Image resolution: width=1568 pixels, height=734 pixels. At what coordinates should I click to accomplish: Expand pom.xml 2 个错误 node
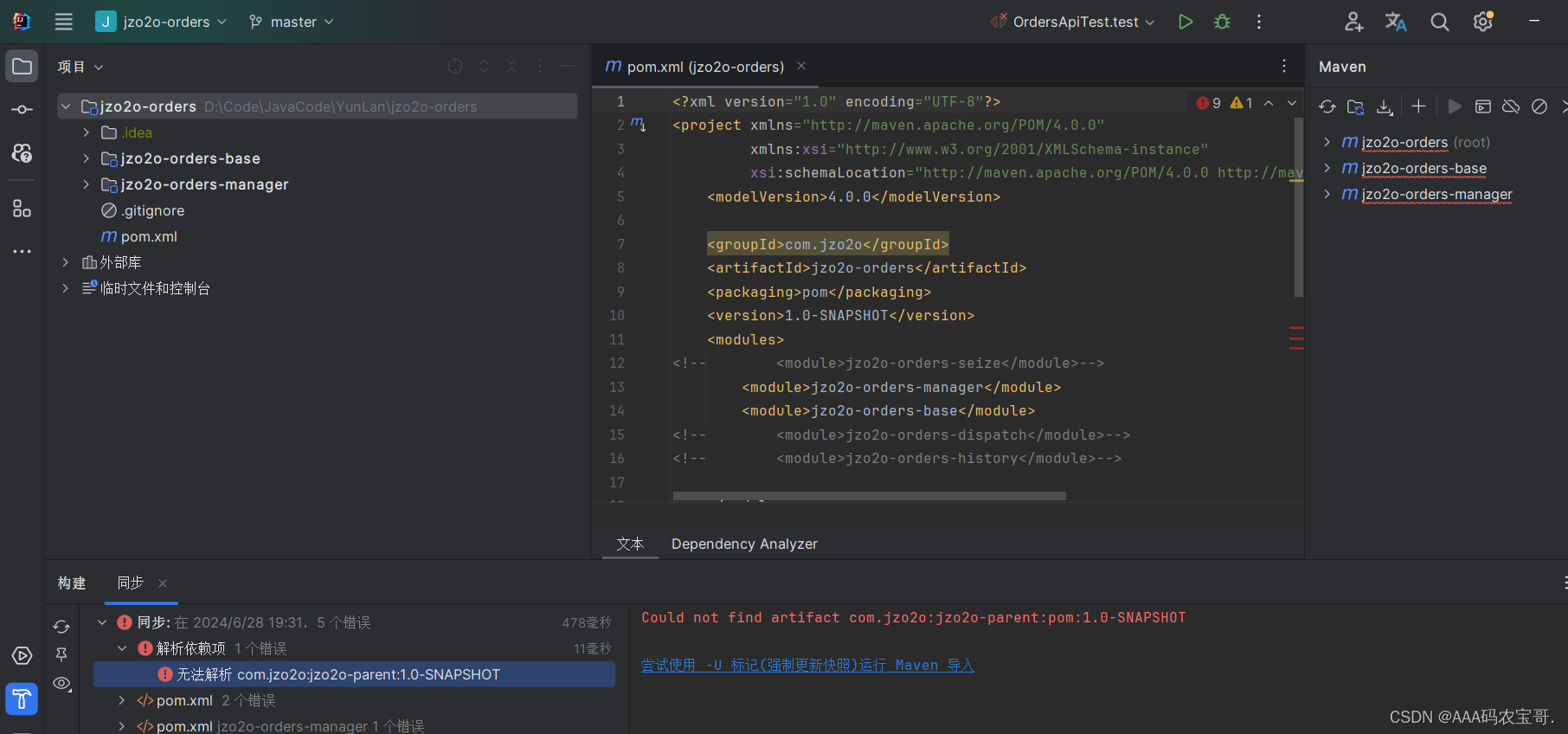pos(122,700)
